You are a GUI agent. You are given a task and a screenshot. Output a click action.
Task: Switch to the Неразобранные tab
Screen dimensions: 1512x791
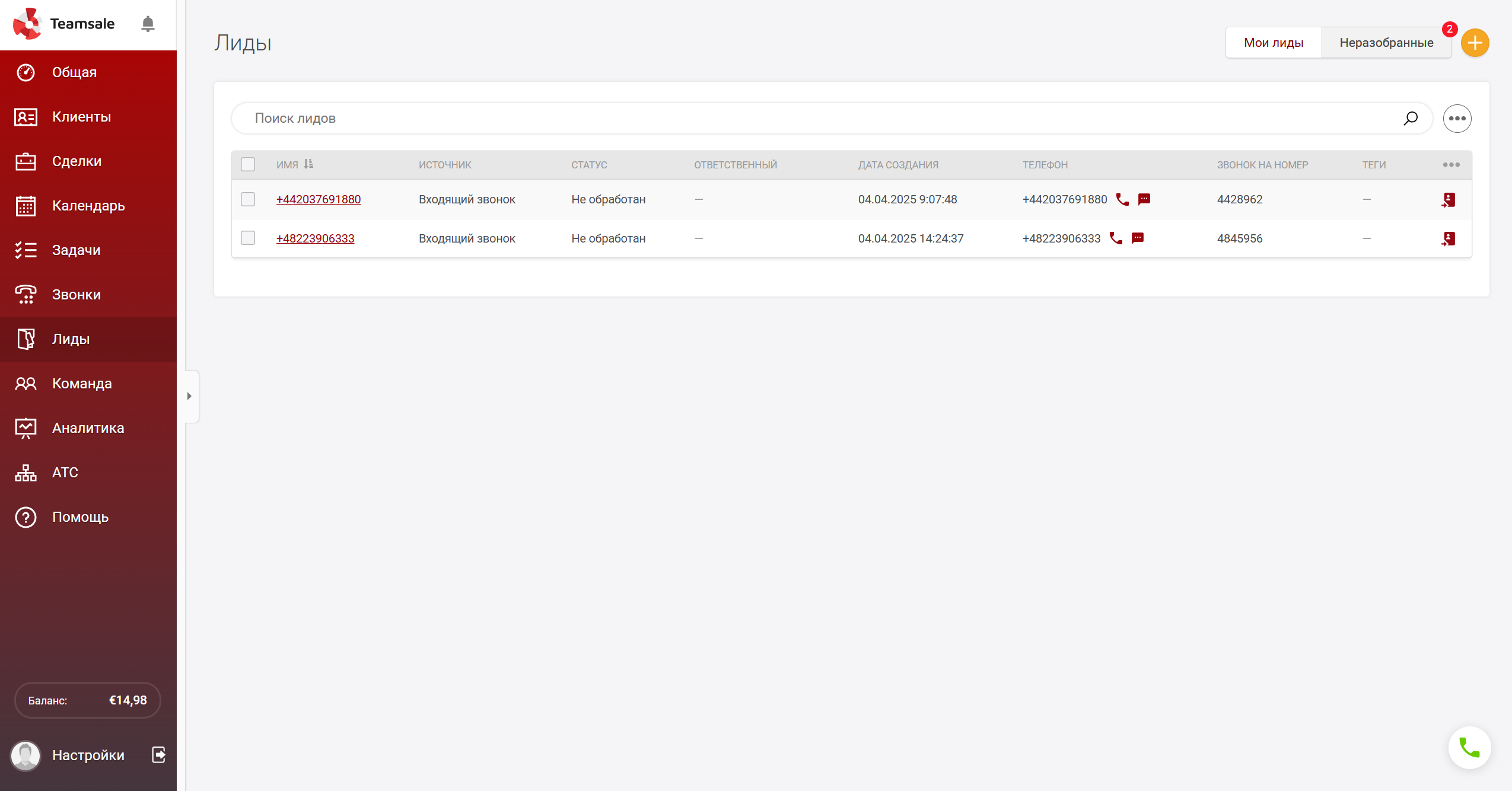(x=1386, y=43)
